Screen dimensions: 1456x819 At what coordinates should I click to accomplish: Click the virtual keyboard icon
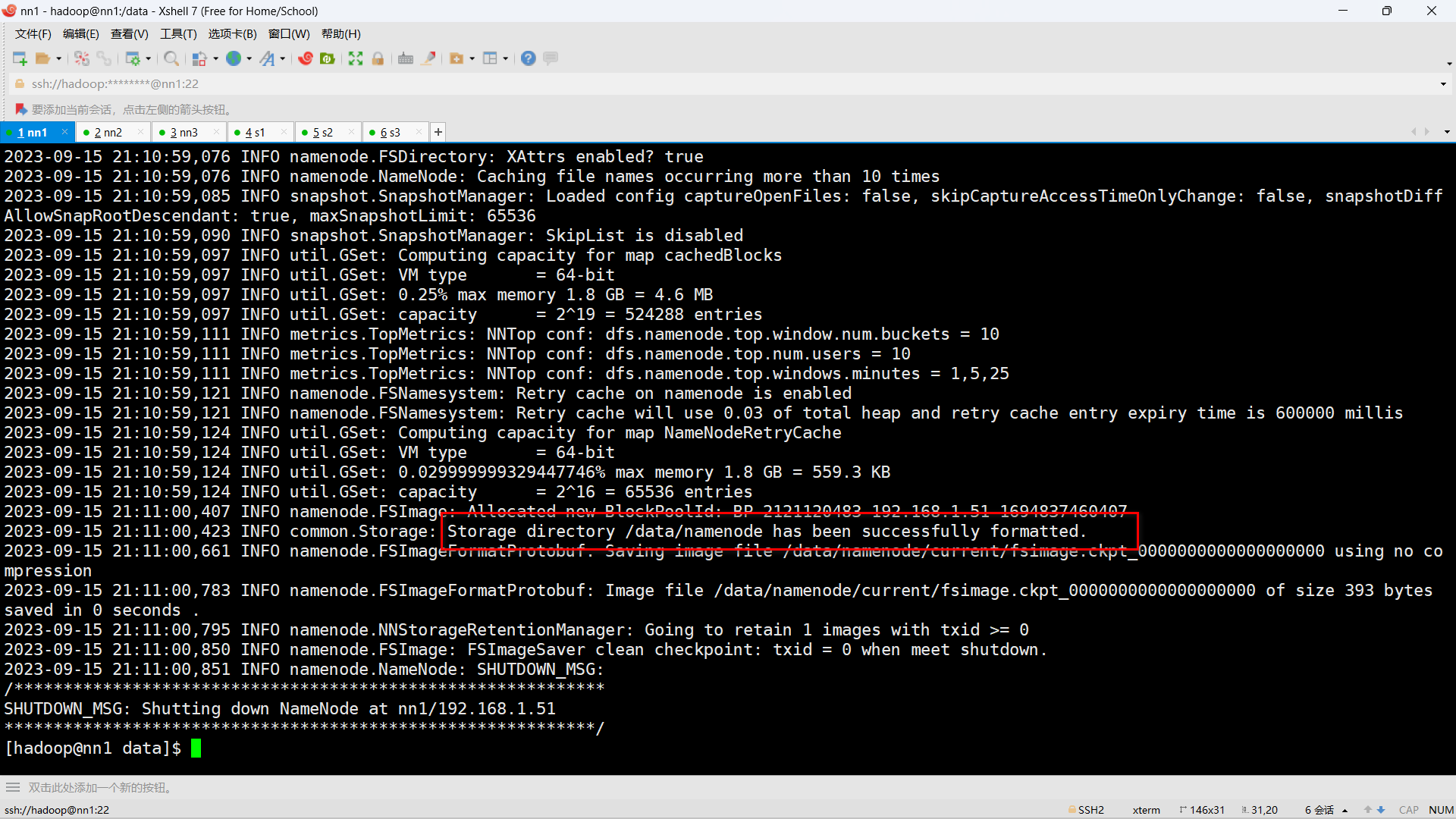click(406, 58)
